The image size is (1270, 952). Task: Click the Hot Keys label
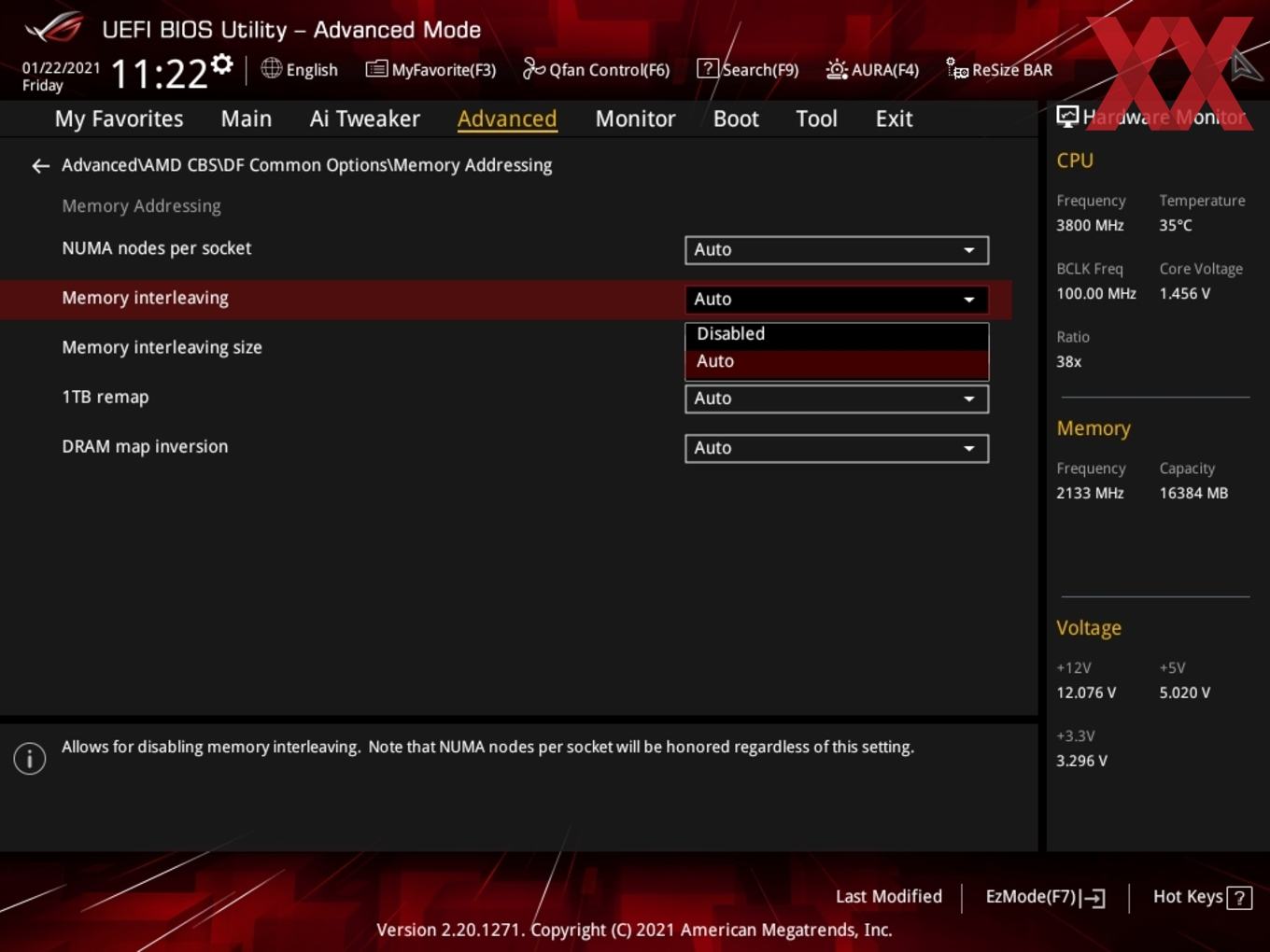coord(1188,897)
